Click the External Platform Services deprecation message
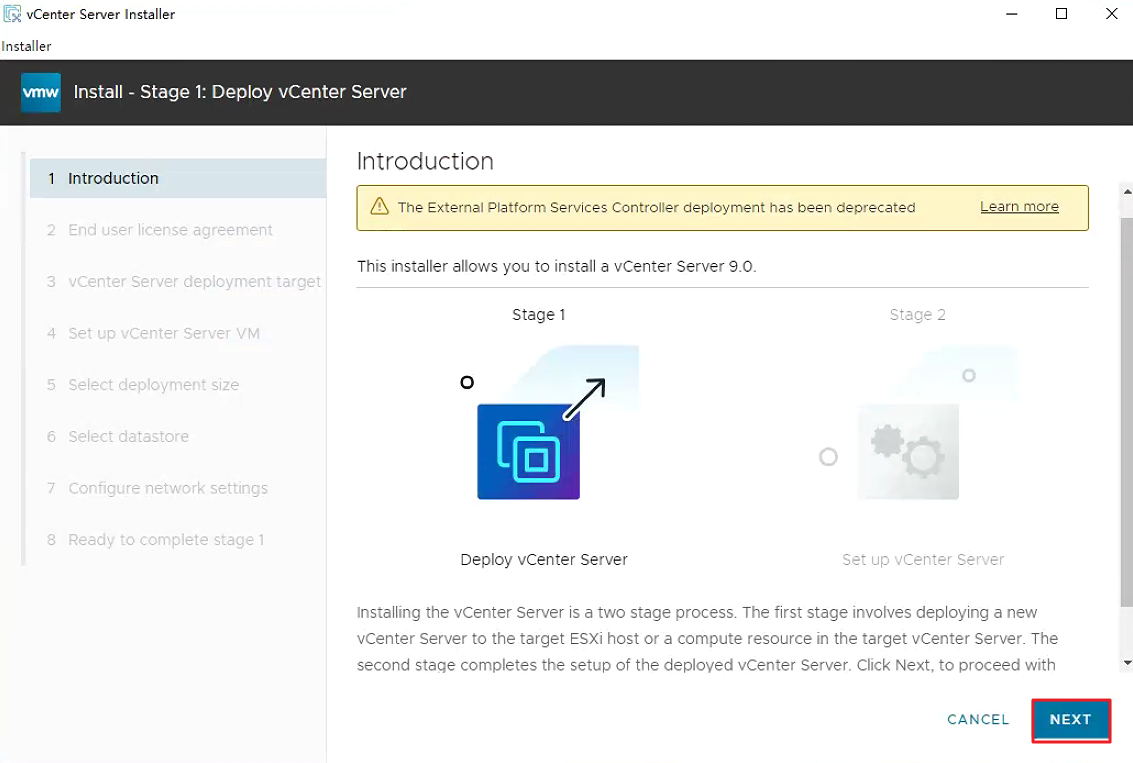 656,207
